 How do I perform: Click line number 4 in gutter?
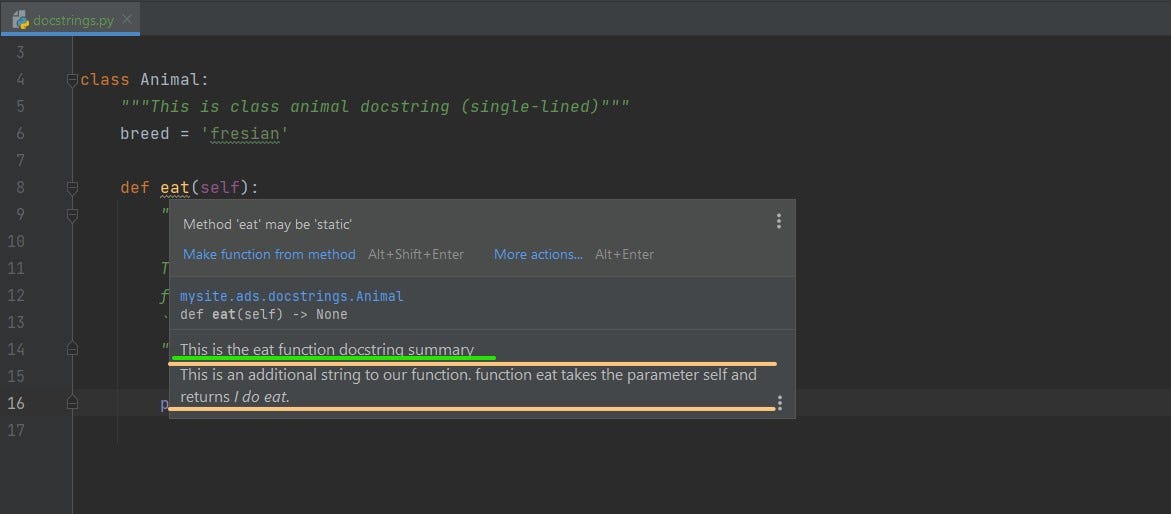[x=20, y=80]
